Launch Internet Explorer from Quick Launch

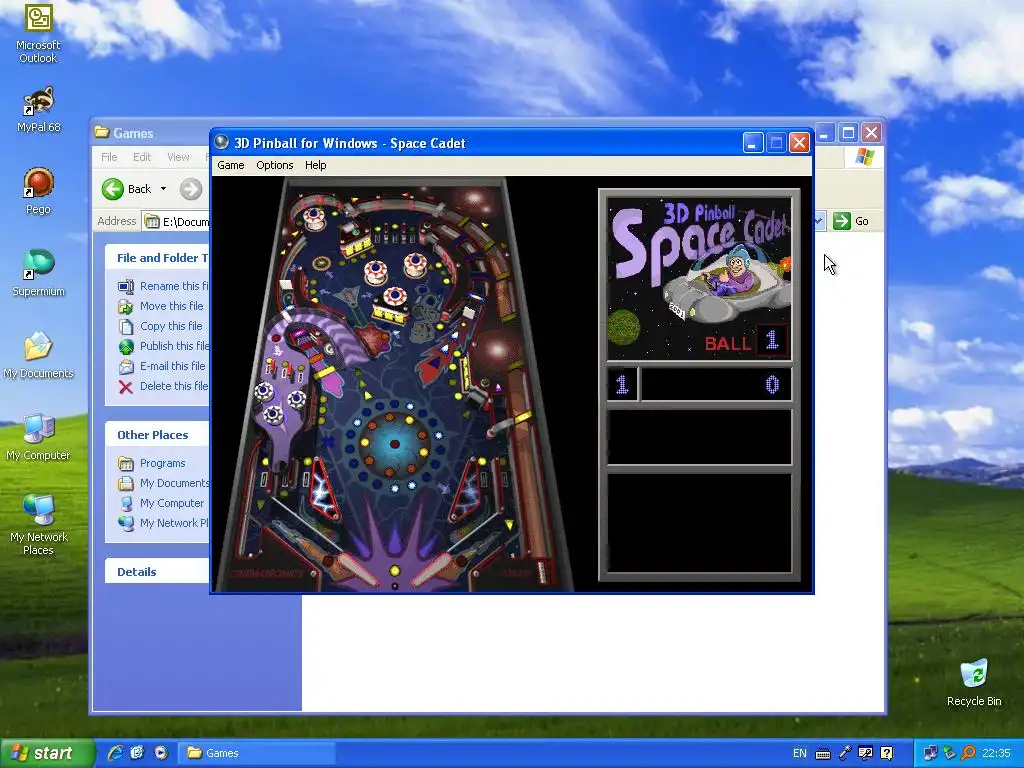(x=115, y=753)
